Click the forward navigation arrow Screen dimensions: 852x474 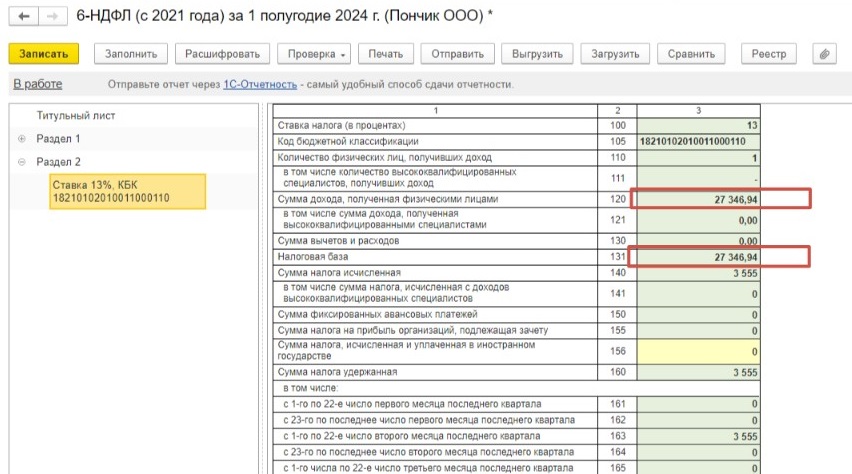pyautogui.click(x=45, y=17)
